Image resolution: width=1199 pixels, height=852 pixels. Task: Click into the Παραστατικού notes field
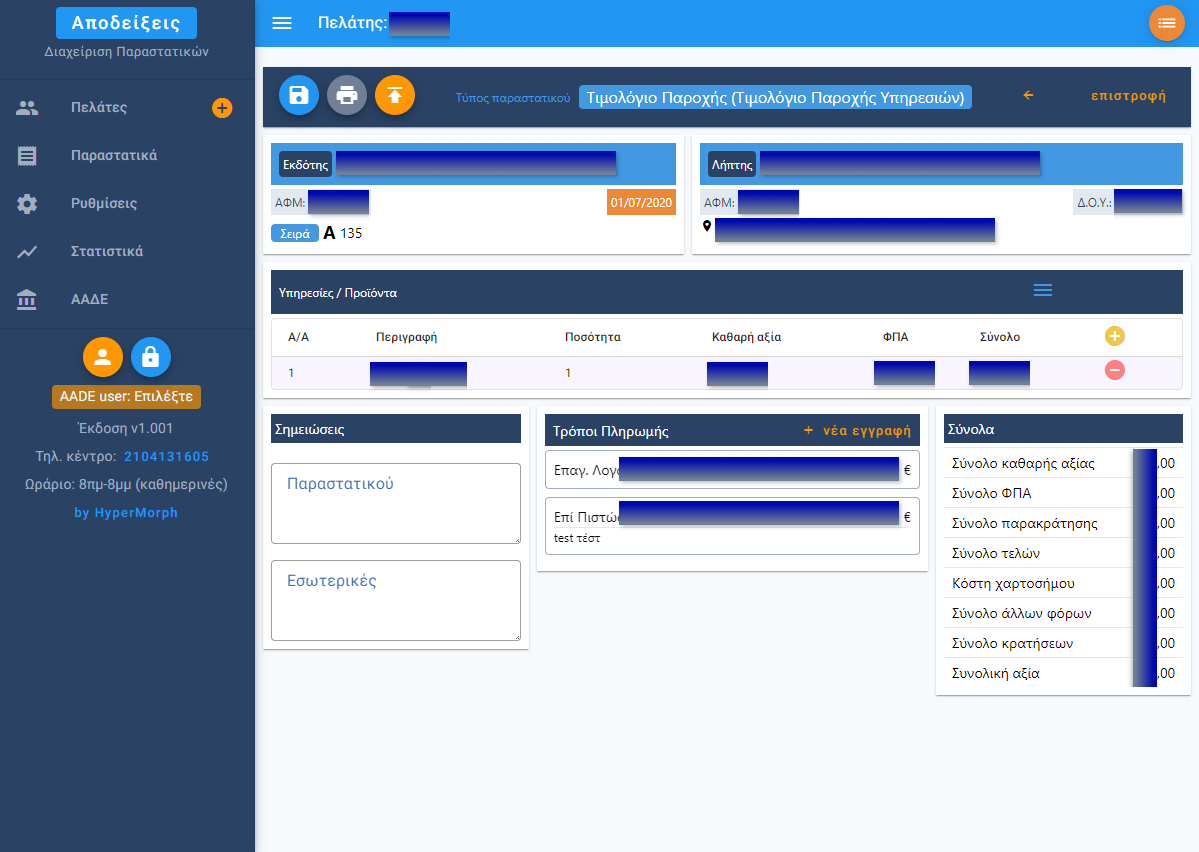tap(395, 503)
